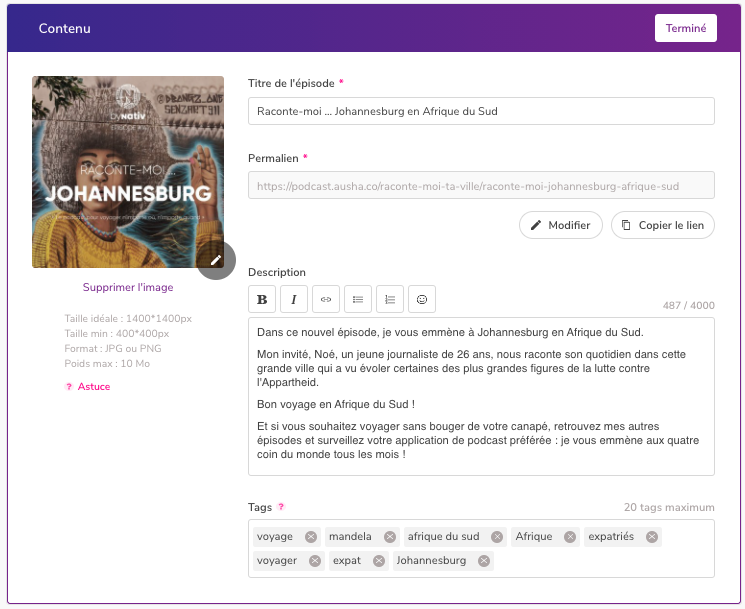Click the Johannesburg episode cover thumbnail
The image size is (745, 609).
tap(128, 172)
